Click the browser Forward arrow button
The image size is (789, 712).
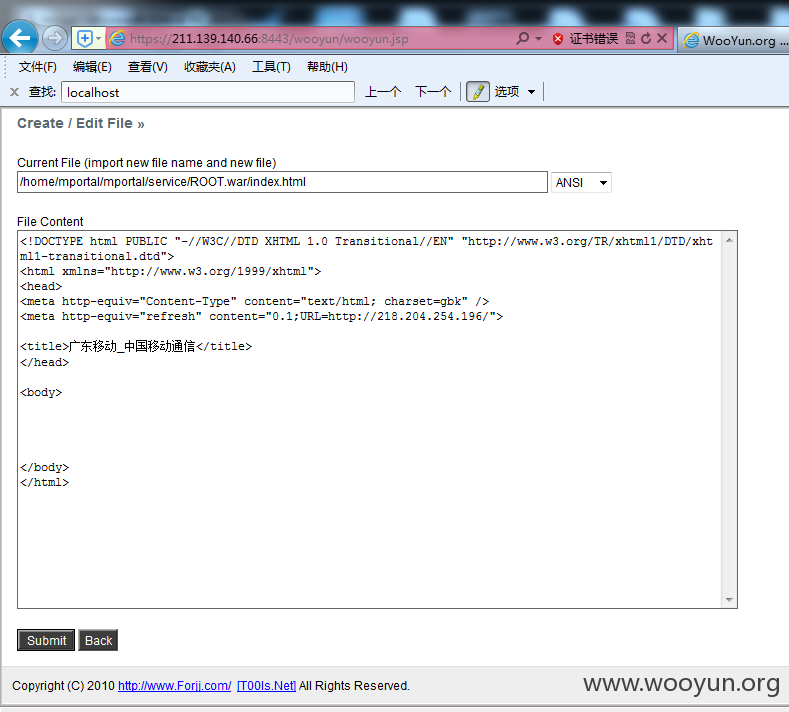click(x=54, y=38)
